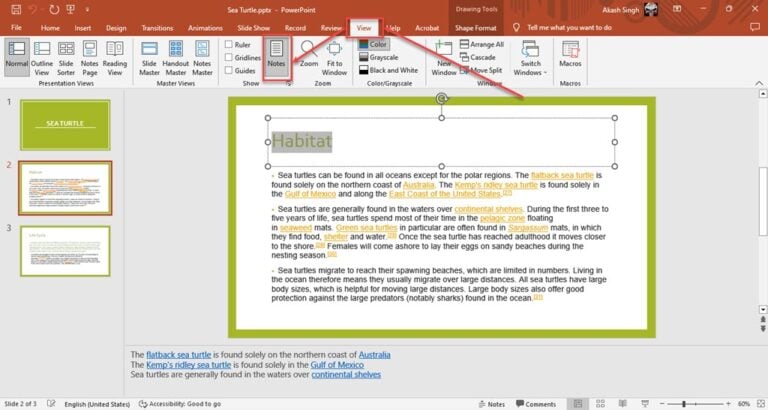Open Show group dialog launcher
Image resolution: width=768 pixels, height=410 pixels.
[289, 84]
